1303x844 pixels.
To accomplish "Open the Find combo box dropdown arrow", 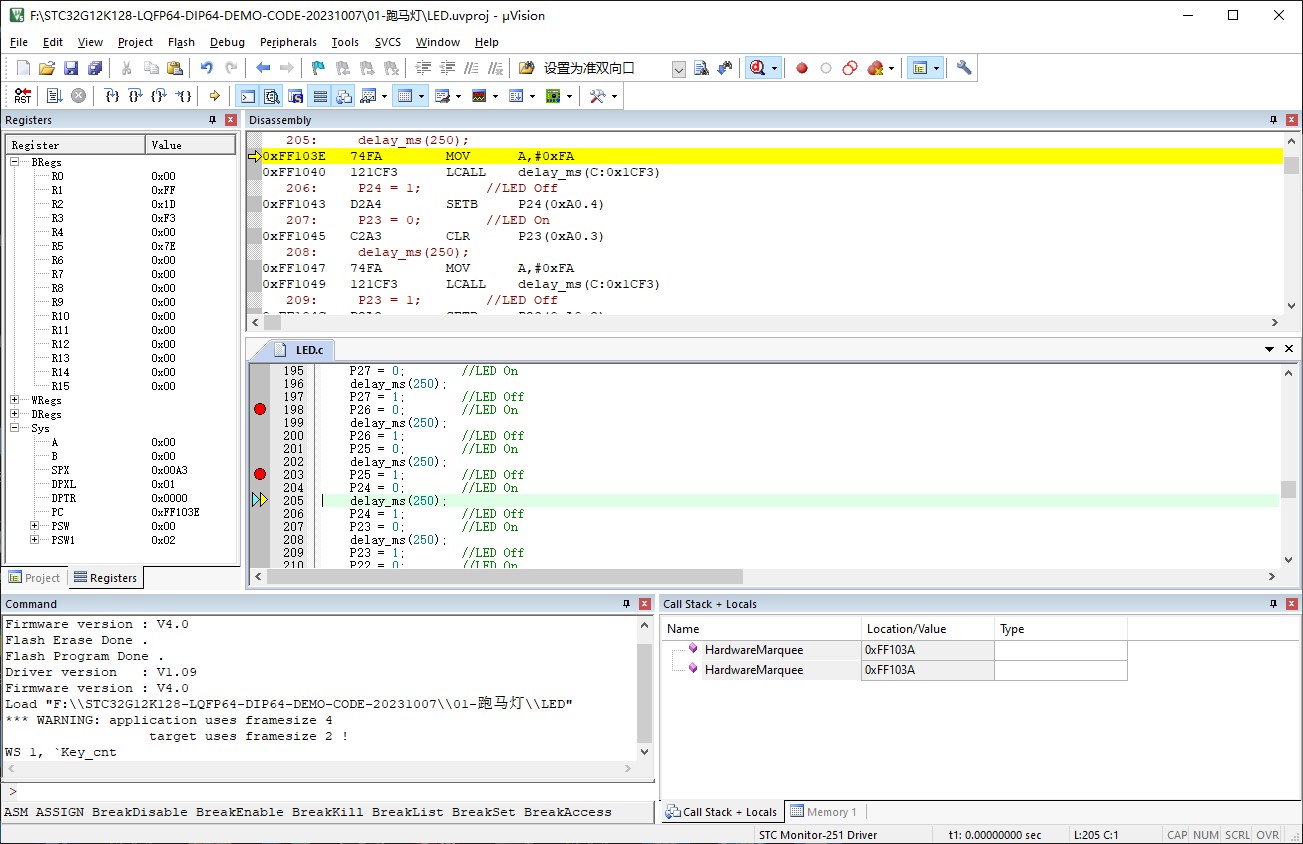I will click(x=679, y=69).
